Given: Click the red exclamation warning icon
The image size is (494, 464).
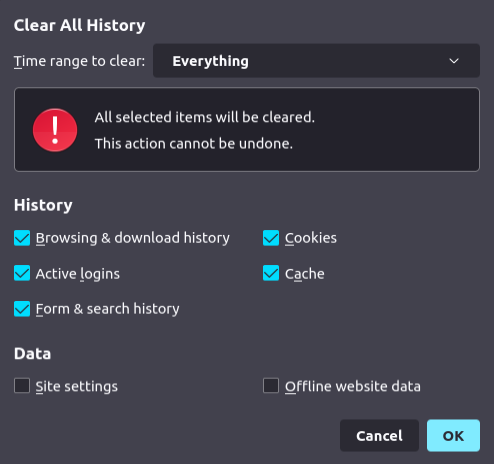Looking at the screenshot, I should point(55,130).
